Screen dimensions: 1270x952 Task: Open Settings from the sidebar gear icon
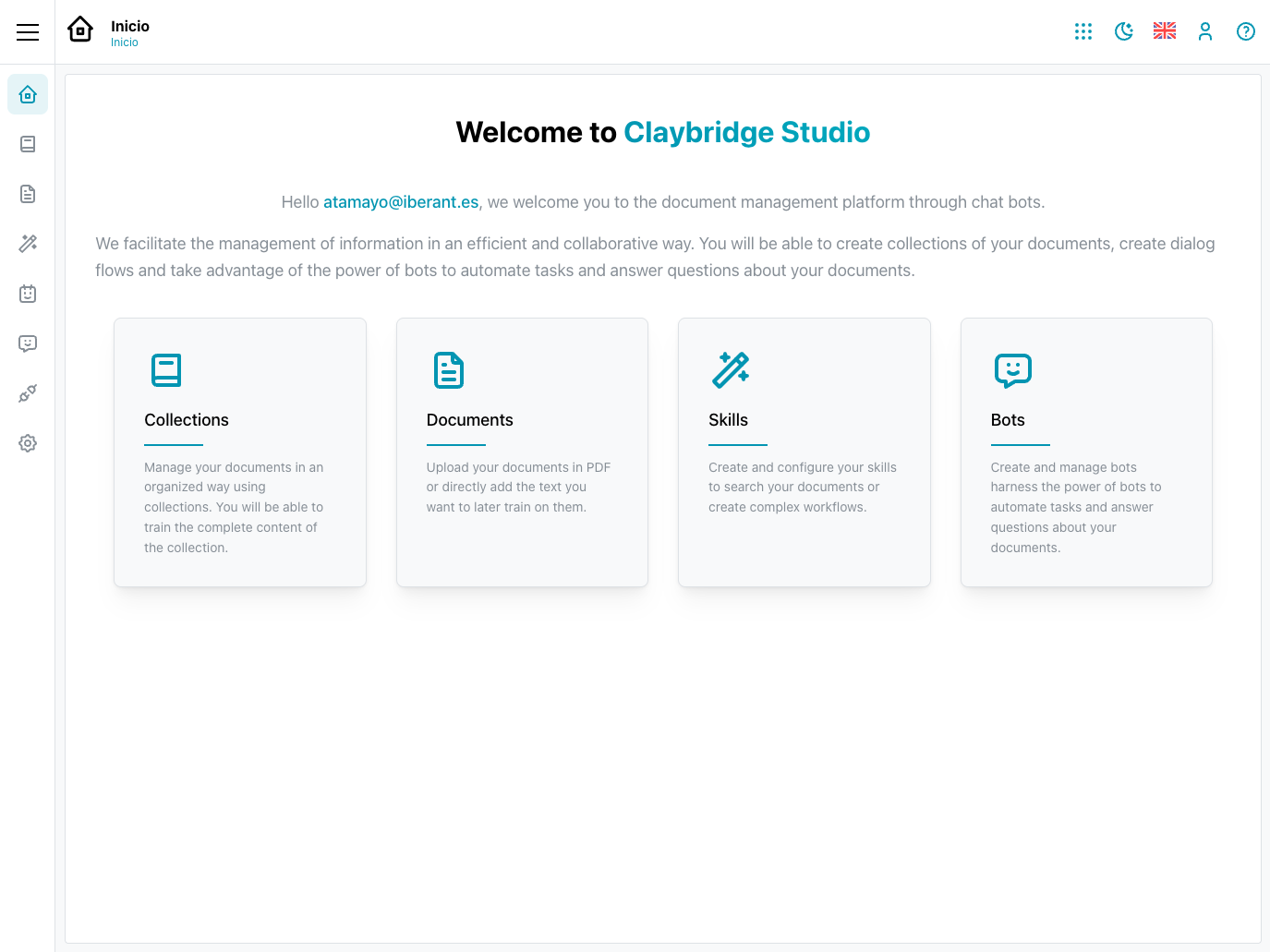click(x=28, y=443)
